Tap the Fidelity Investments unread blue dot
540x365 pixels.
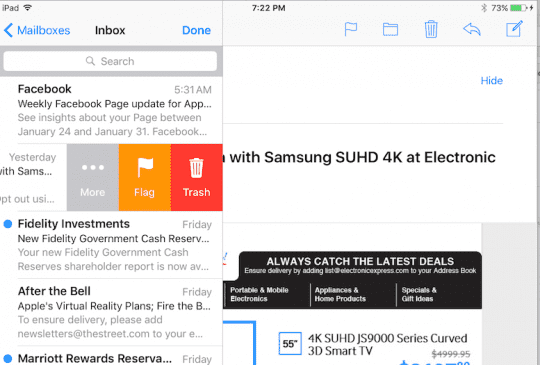(x=8, y=224)
